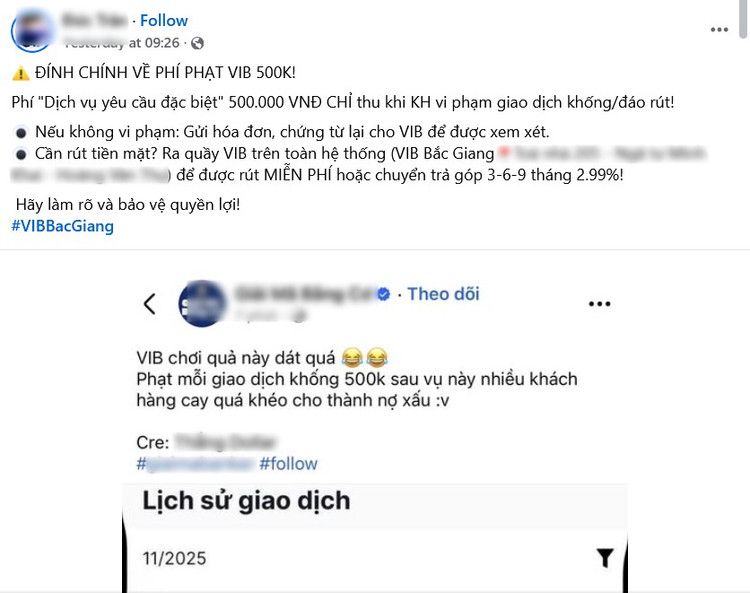Open the three-dot post options menu
The height and width of the screenshot is (593, 750).
pos(719,30)
